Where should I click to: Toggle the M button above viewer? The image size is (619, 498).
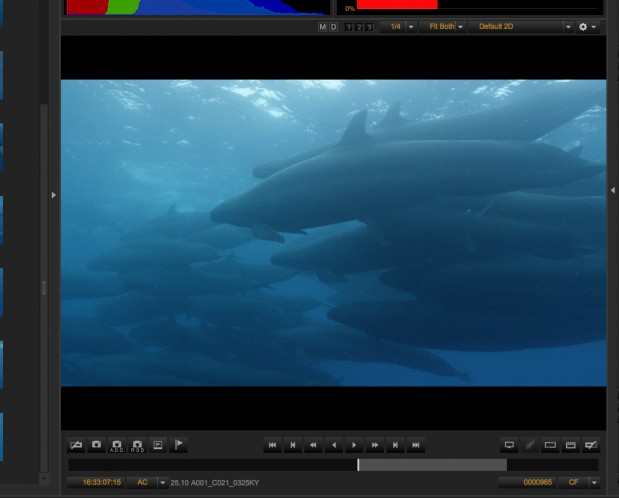pyautogui.click(x=322, y=27)
